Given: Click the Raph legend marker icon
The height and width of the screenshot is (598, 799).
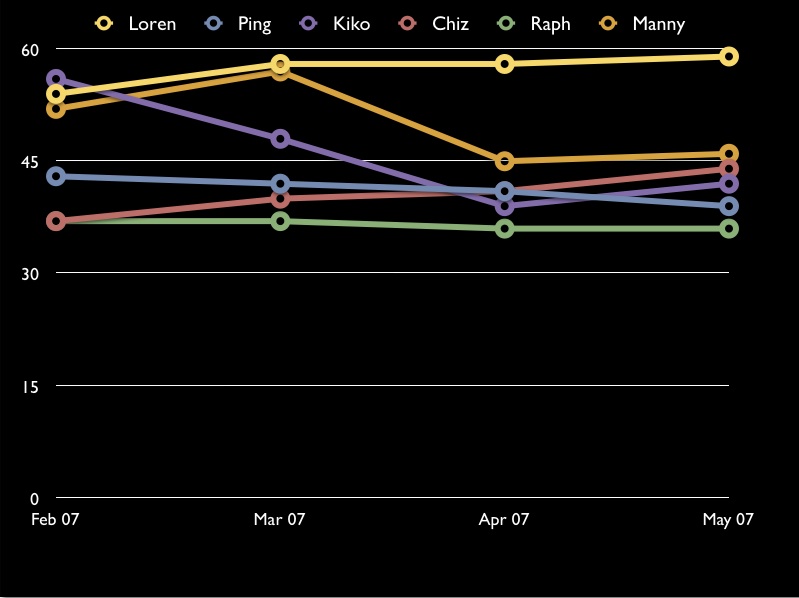Looking at the screenshot, I should click(x=507, y=23).
